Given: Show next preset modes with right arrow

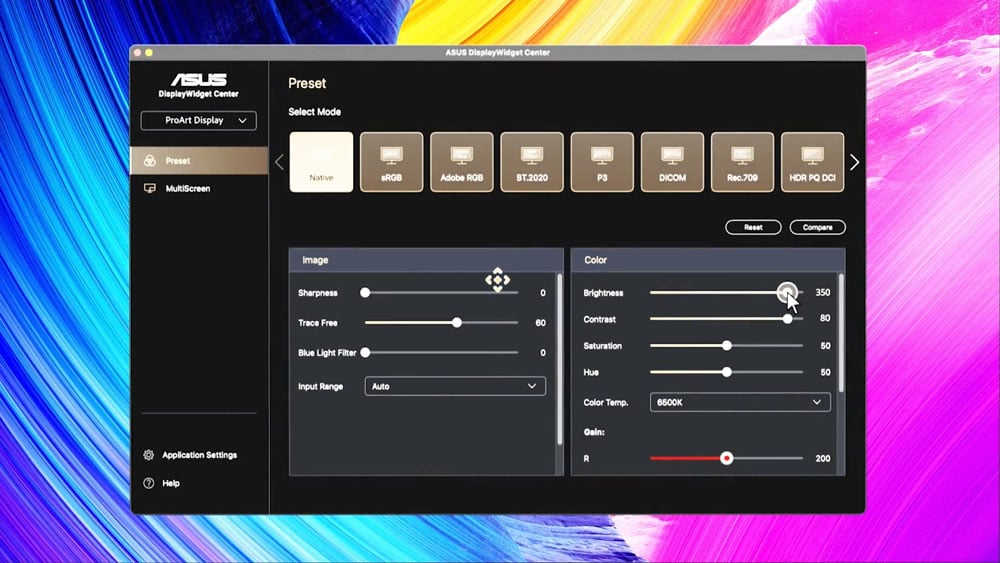Looking at the screenshot, I should [x=855, y=162].
